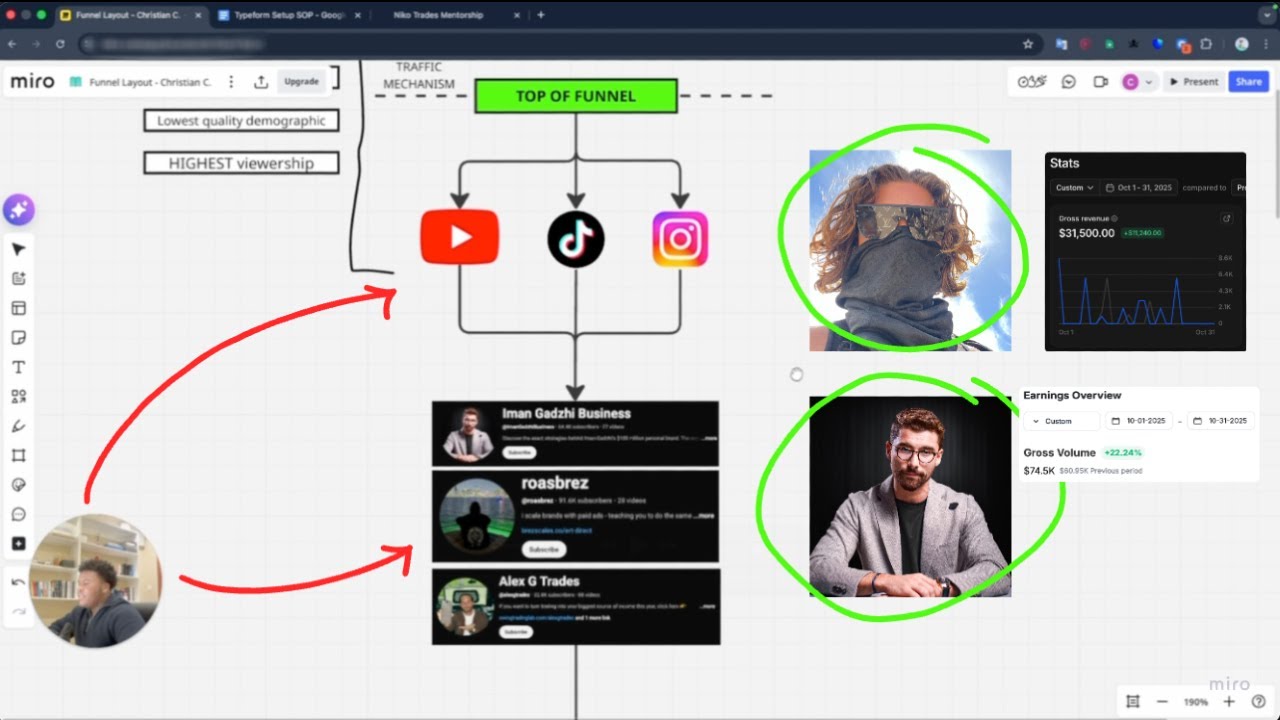Open the 190% zoom level menu
The height and width of the screenshot is (720, 1280).
(x=1195, y=702)
